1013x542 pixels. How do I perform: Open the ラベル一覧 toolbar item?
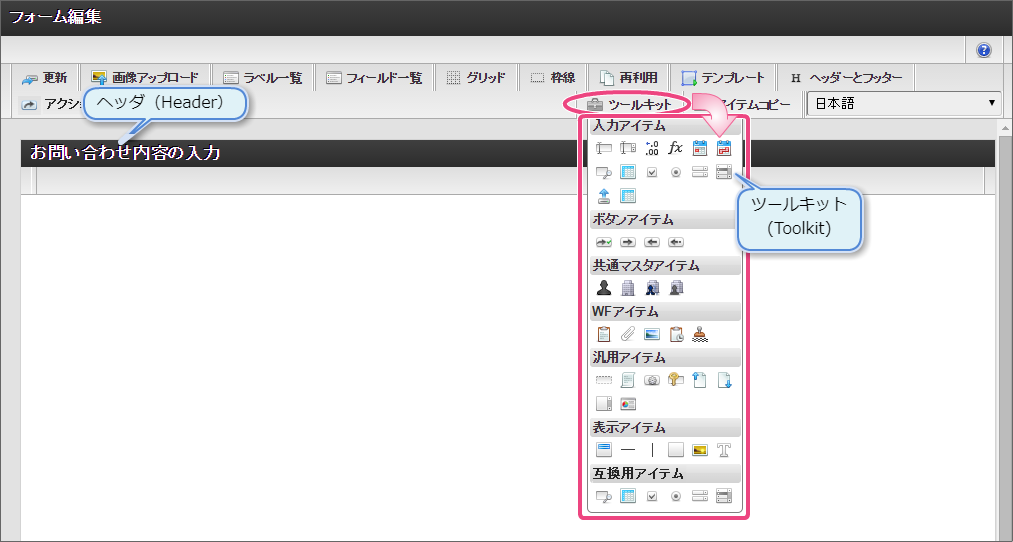click(x=263, y=78)
